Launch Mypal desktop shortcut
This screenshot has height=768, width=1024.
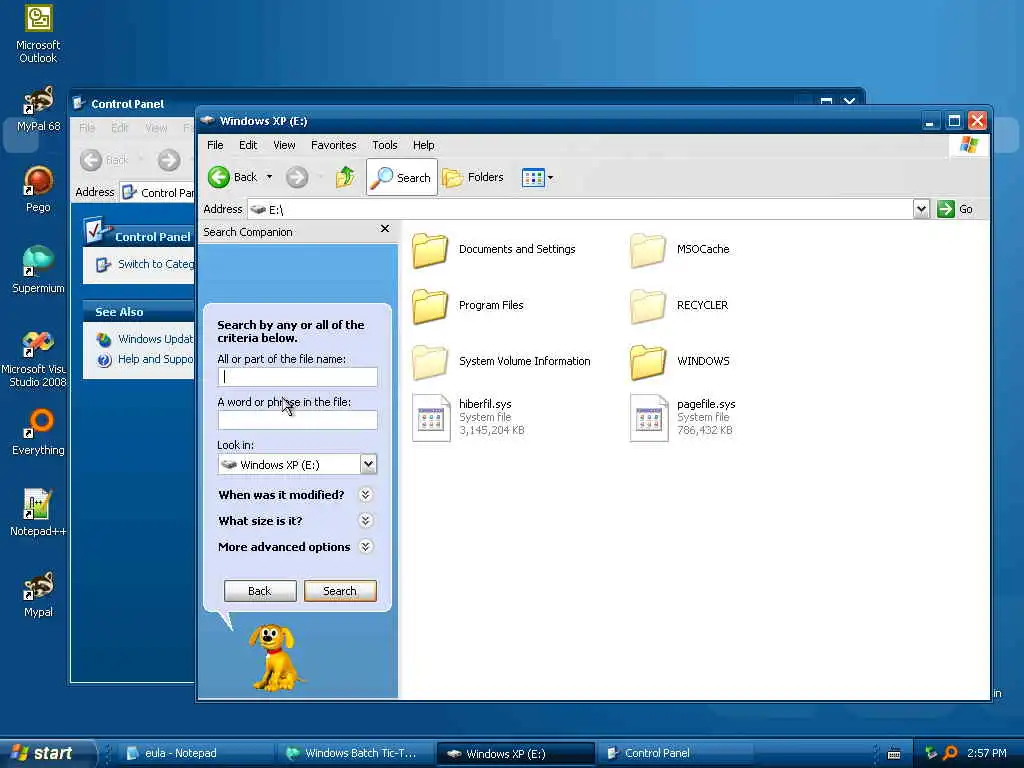point(38,594)
